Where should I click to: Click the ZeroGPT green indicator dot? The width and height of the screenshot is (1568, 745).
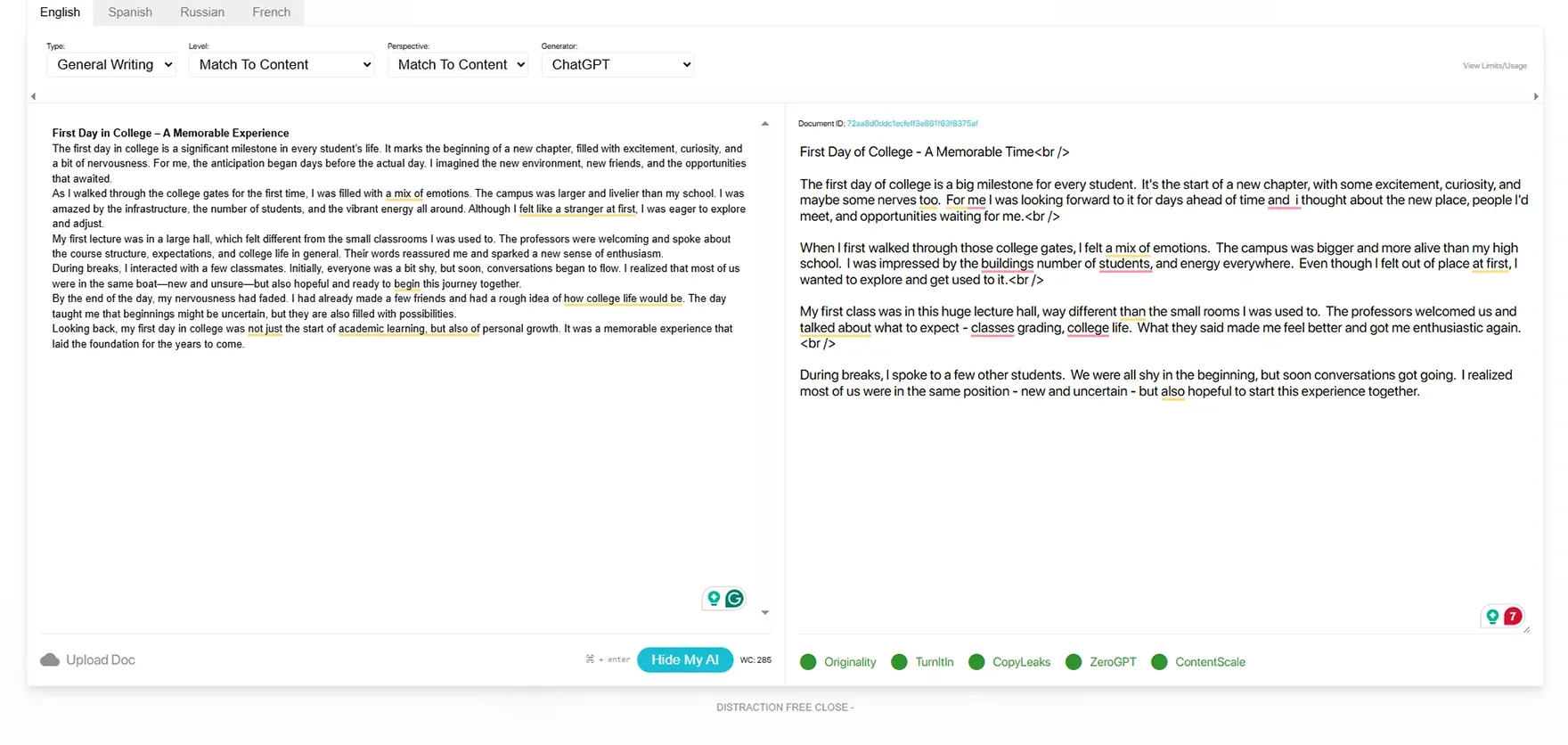click(x=1074, y=662)
